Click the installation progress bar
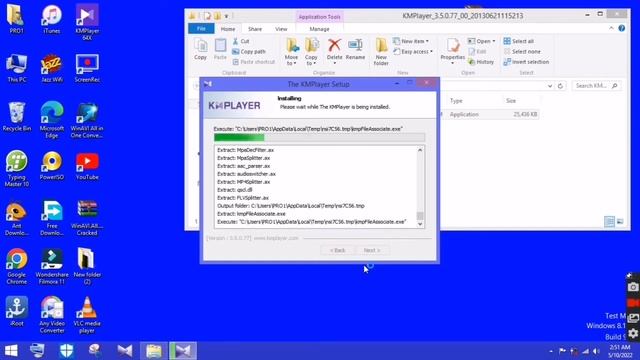The height and width of the screenshot is (360, 640). click(x=319, y=138)
